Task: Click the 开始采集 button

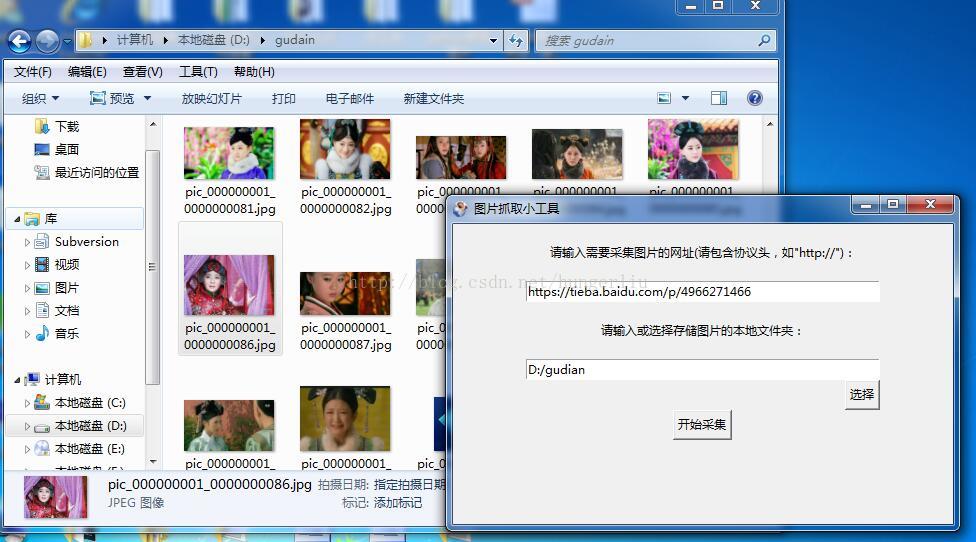Action: (x=702, y=424)
